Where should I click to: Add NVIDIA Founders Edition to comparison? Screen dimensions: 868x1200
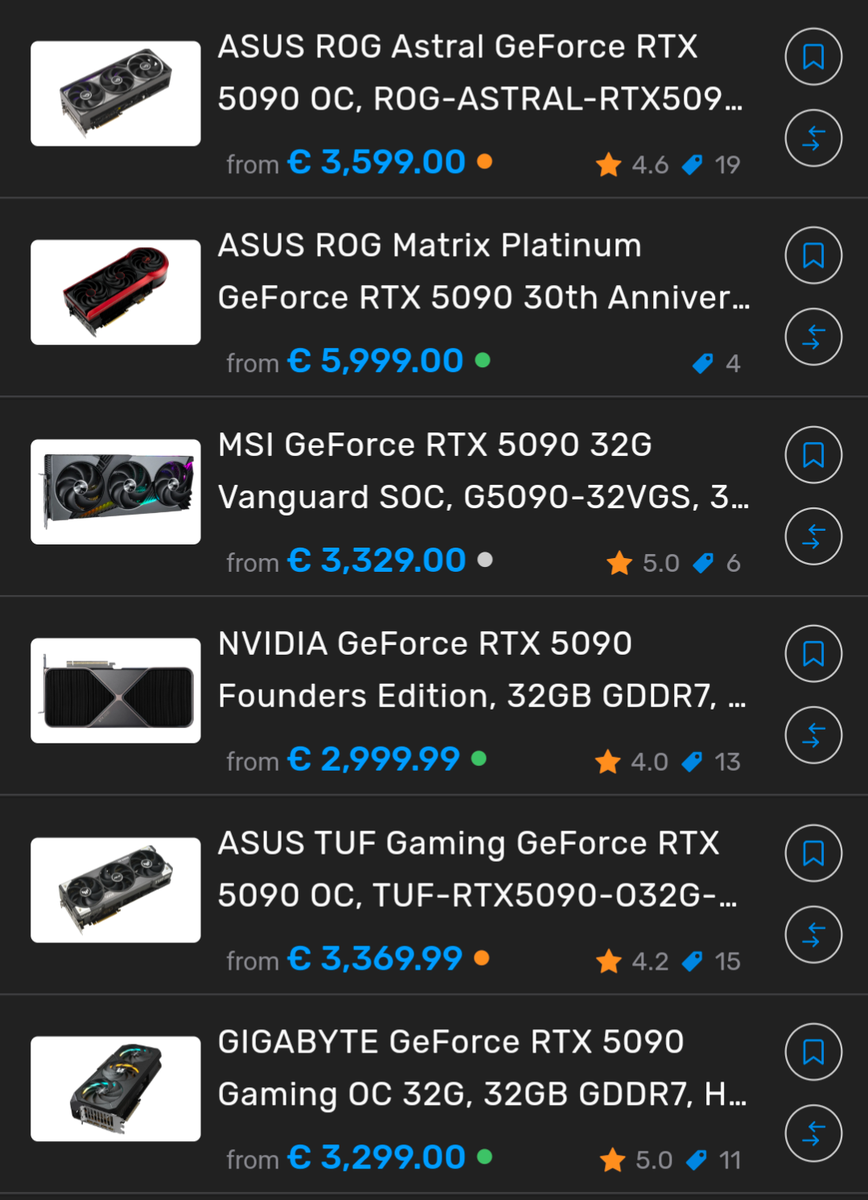(x=813, y=735)
